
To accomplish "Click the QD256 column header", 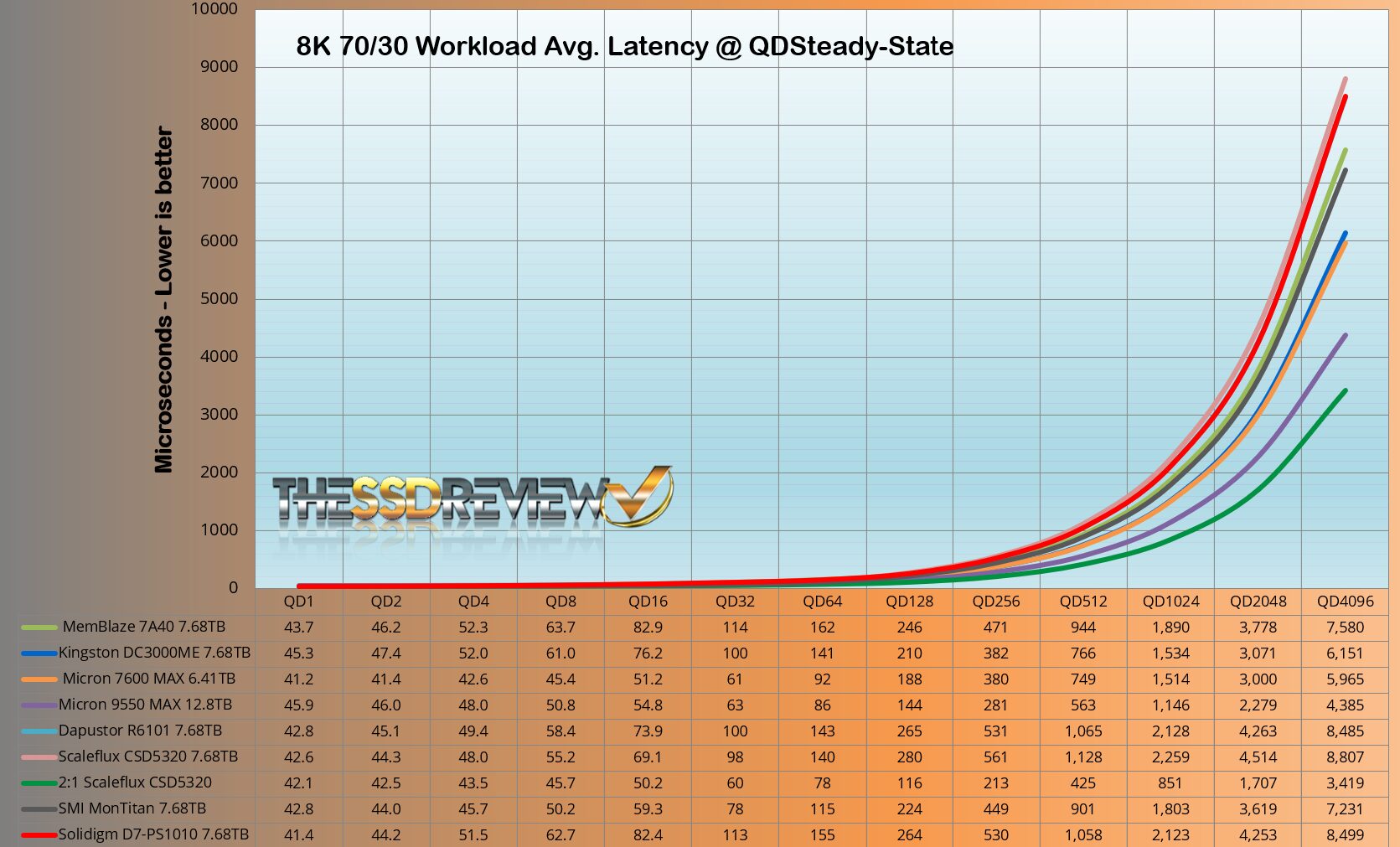I will [x=996, y=601].
